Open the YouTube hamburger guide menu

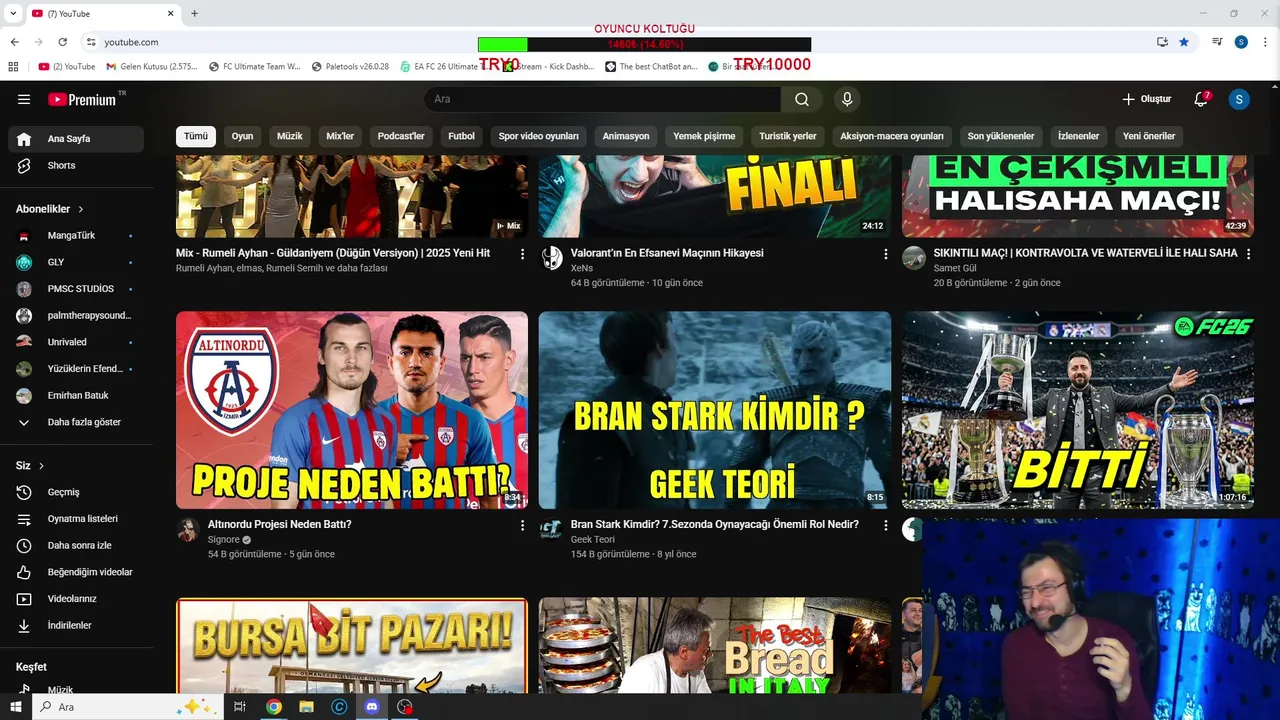(x=24, y=99)
